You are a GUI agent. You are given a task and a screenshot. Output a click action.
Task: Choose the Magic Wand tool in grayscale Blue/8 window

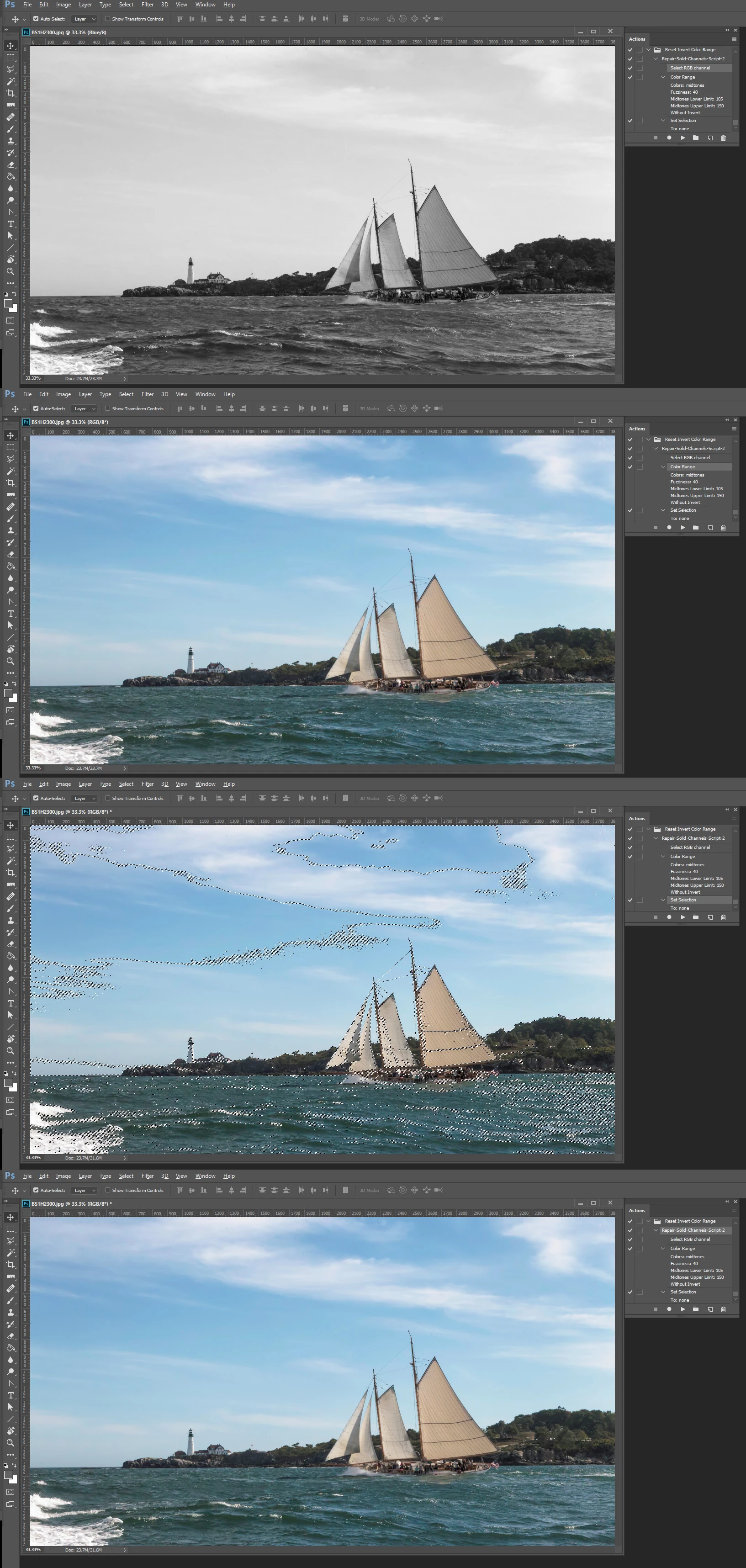11,81
